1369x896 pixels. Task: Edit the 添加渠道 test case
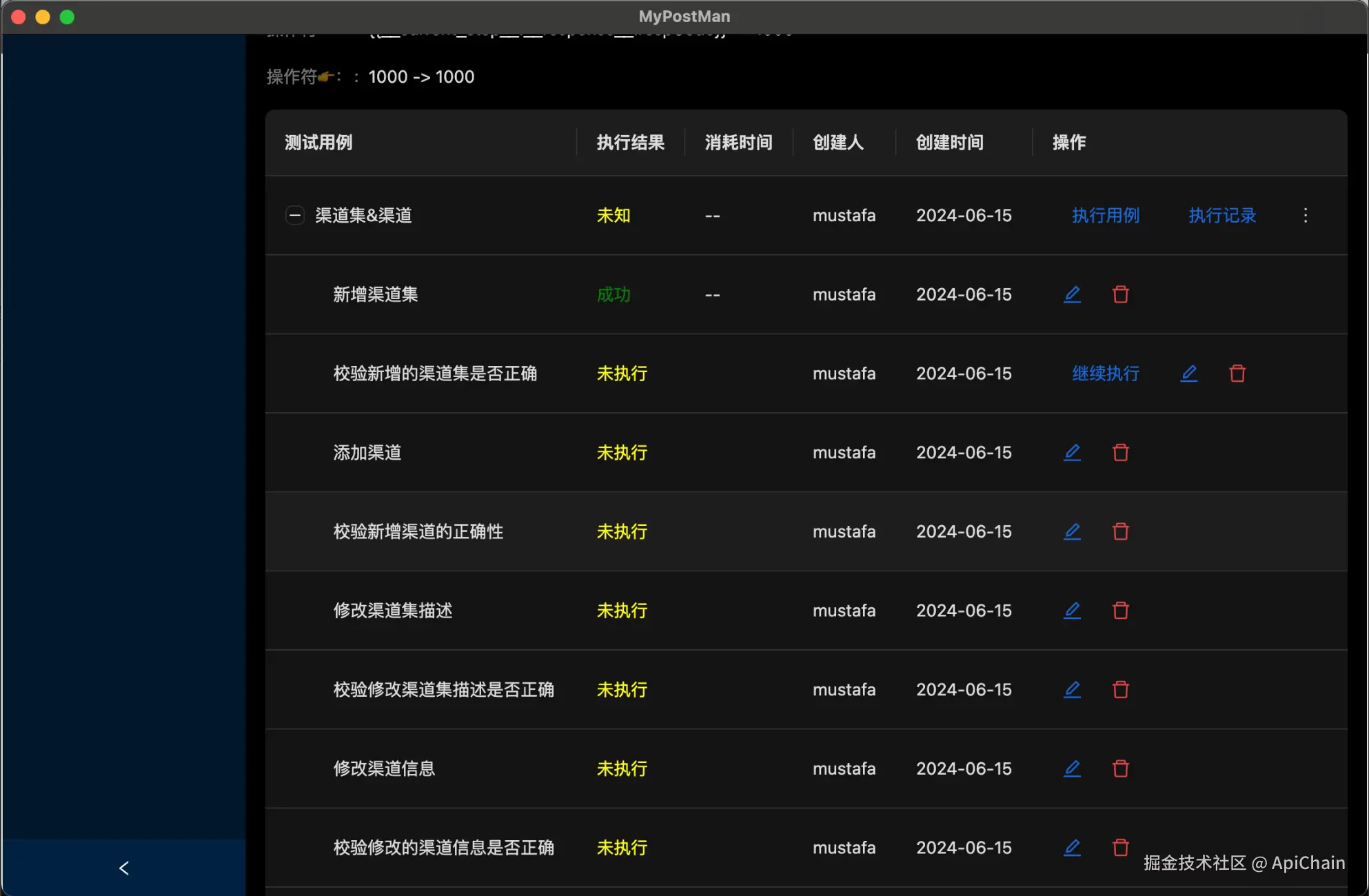point(1072,452)
